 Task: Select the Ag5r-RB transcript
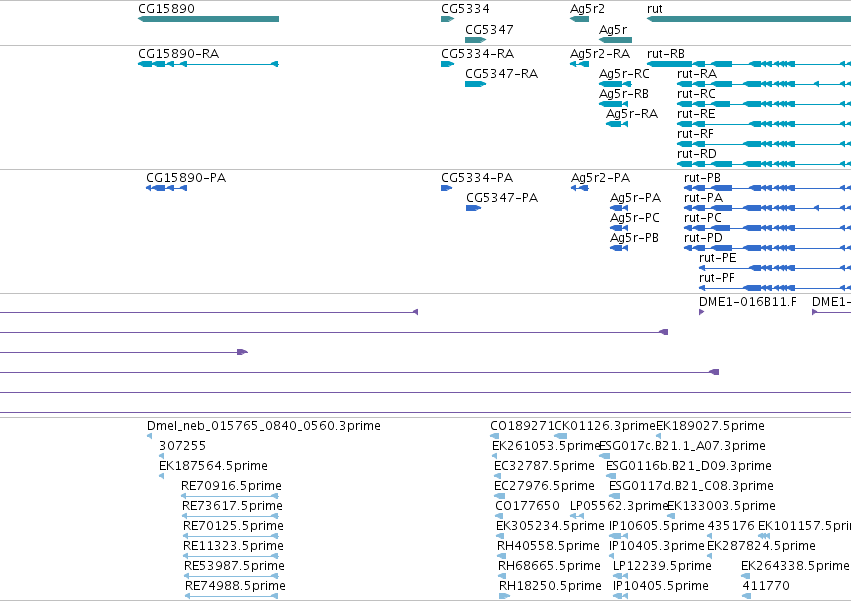coord(613,104)
